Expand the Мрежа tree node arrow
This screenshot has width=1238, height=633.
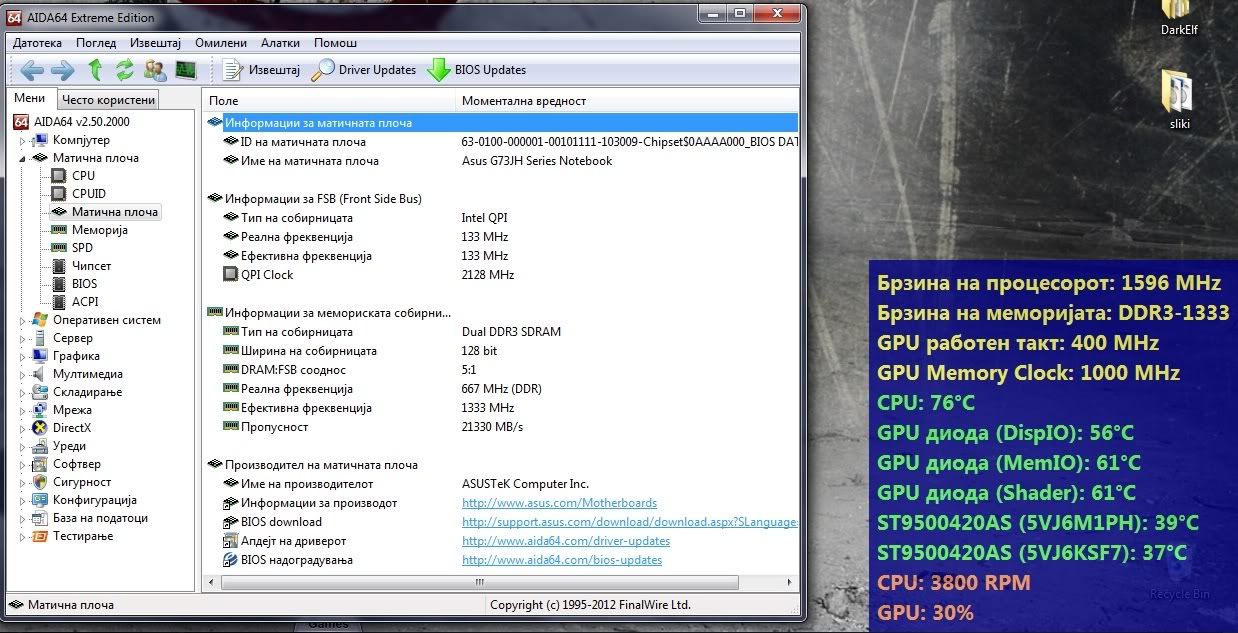coord(23,410)
